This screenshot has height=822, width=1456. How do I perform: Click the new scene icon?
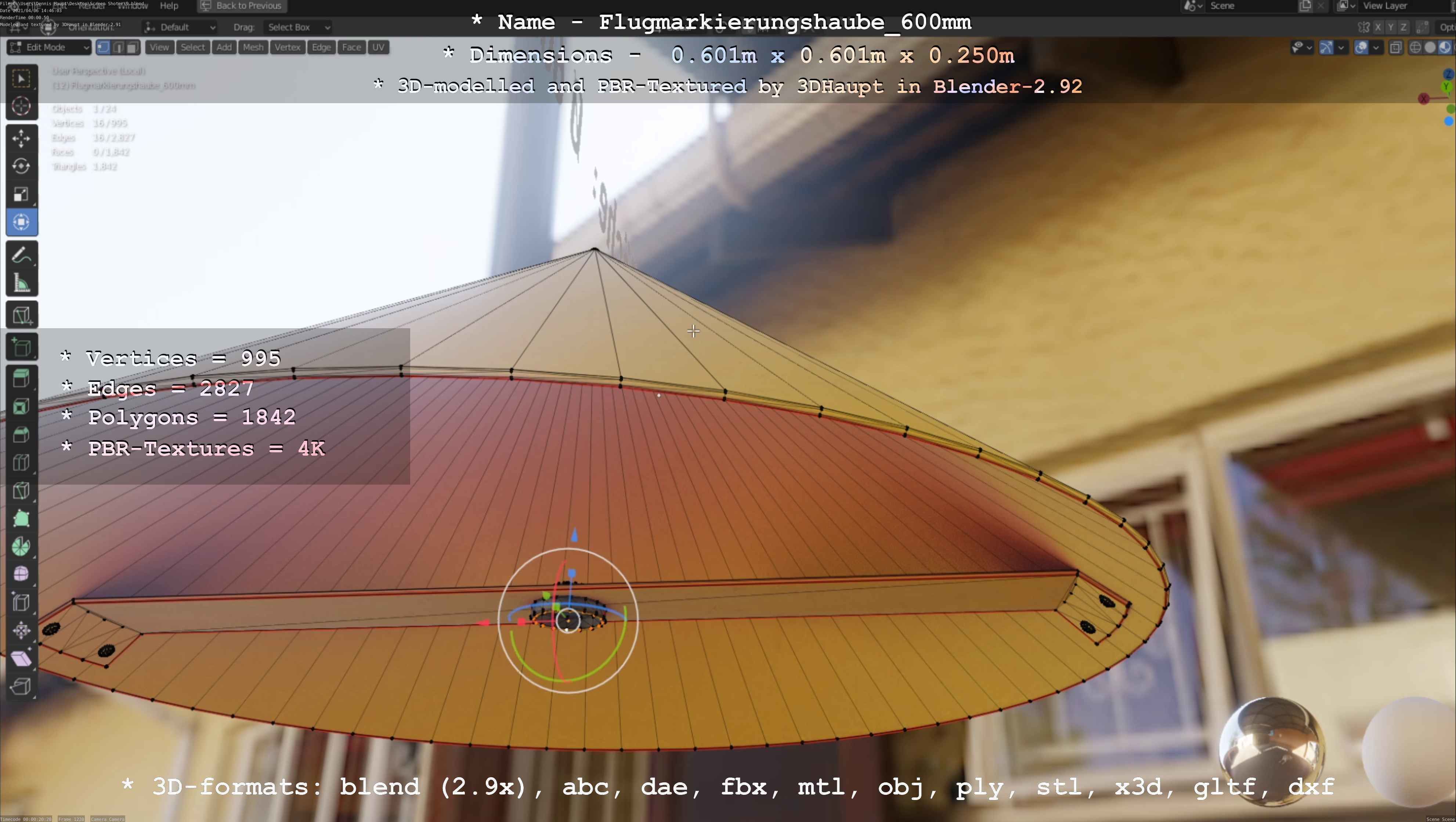coord(1306,6)
